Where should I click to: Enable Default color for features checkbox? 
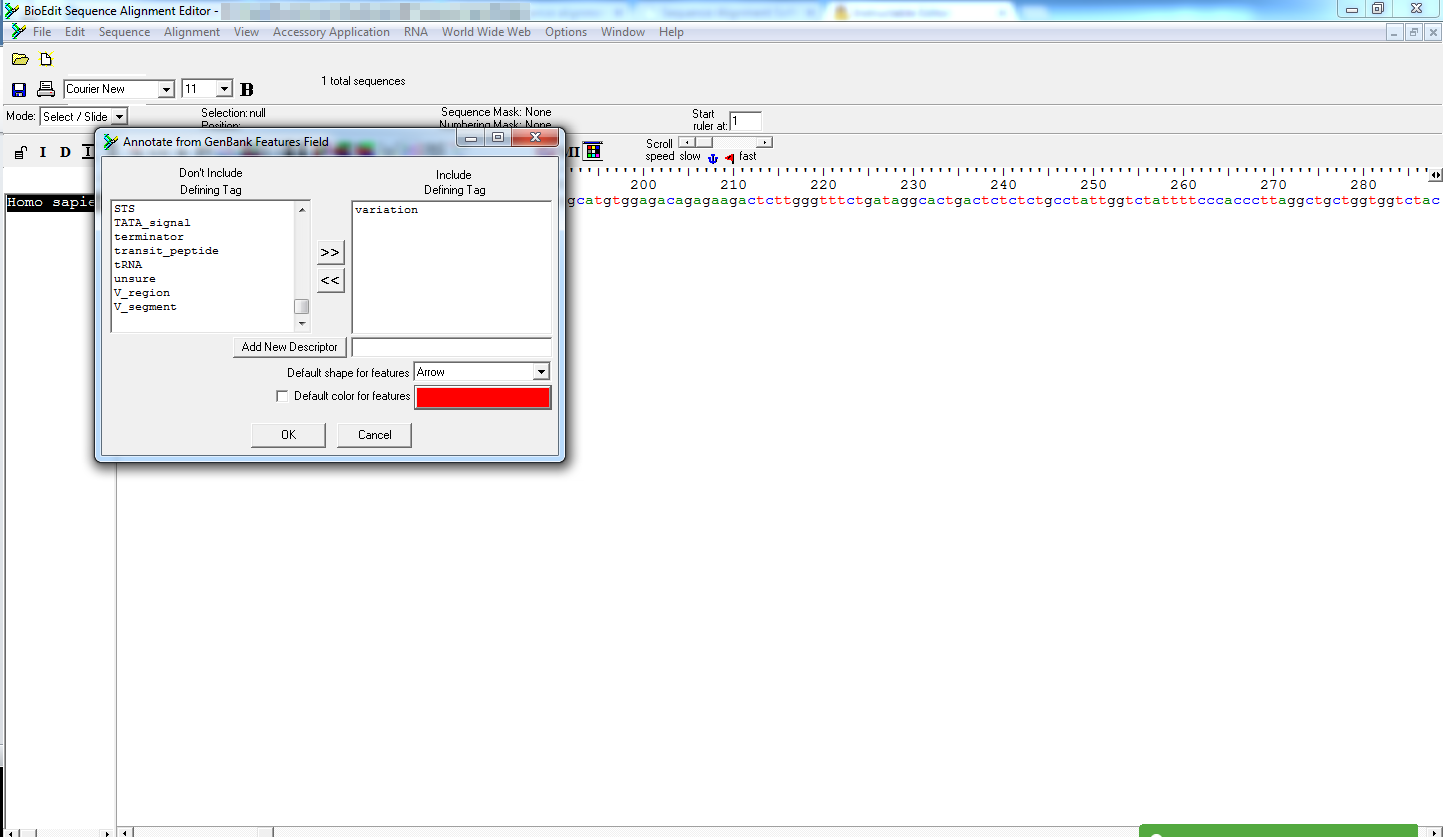click(282, 396)
